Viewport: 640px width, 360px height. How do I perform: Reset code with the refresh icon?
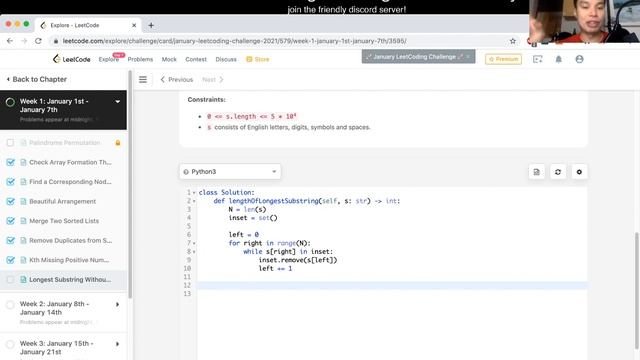(558, 172)
